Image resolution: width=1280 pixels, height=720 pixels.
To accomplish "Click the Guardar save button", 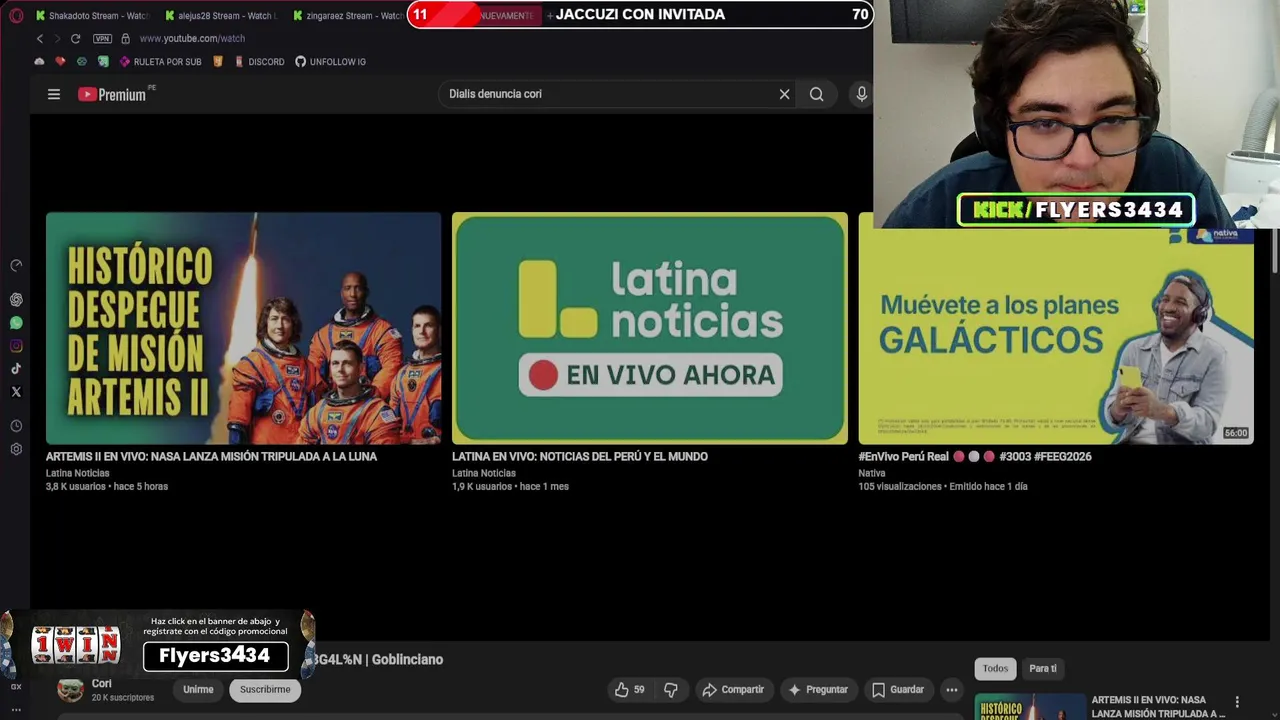I will (x=898, y=689).
